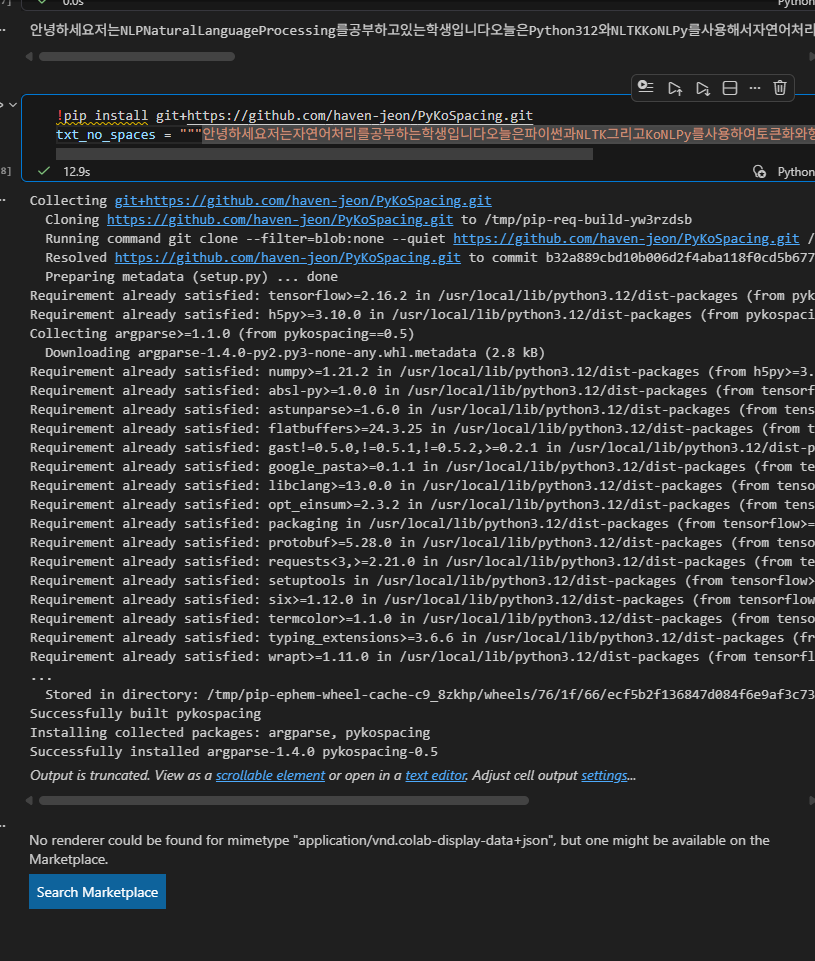
Task: Click the google_pasta>=0.1.1 requirement line
Action: (x=422, y=466)
